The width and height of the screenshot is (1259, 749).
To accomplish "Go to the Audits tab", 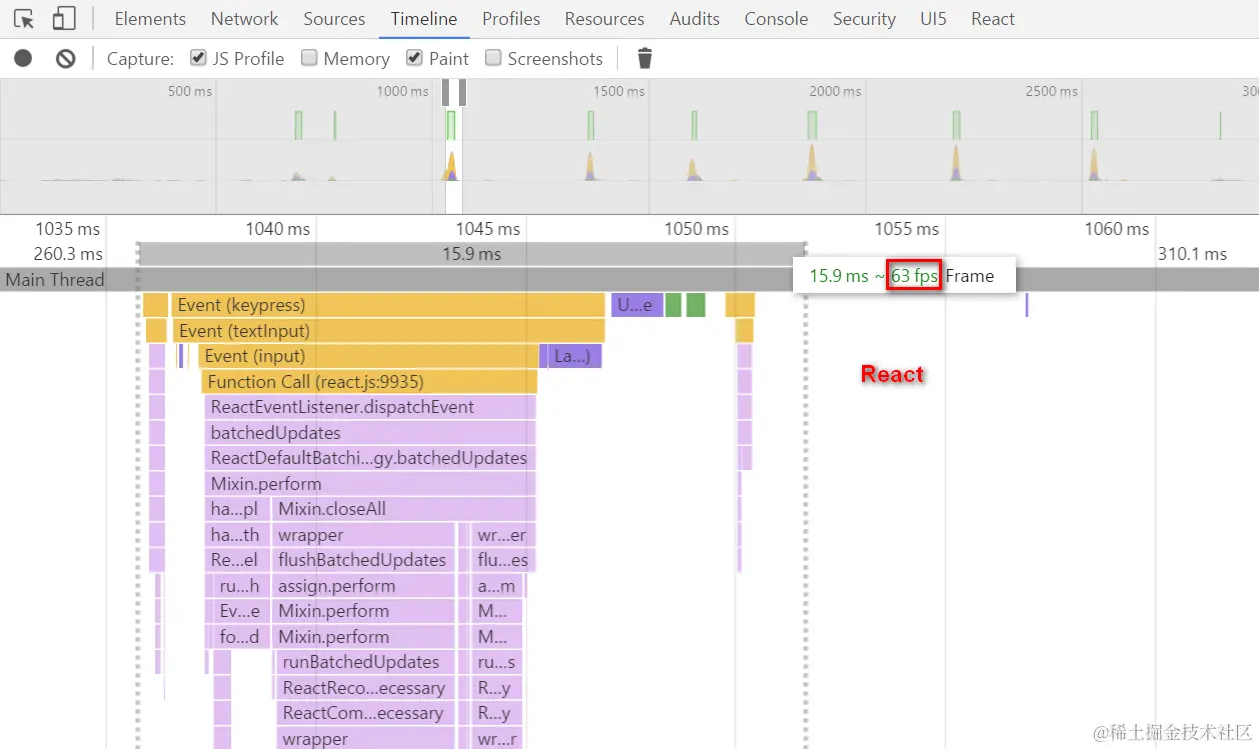I will 695,19.
